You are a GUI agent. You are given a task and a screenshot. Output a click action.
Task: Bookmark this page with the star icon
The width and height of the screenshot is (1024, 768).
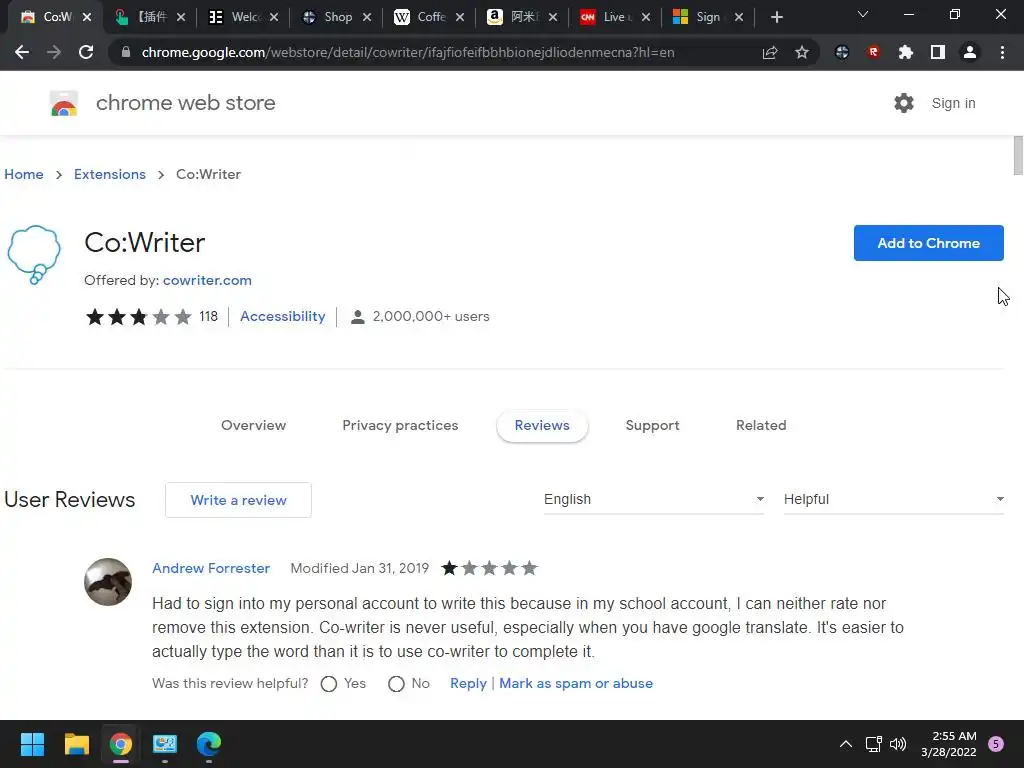click(802, 52)
